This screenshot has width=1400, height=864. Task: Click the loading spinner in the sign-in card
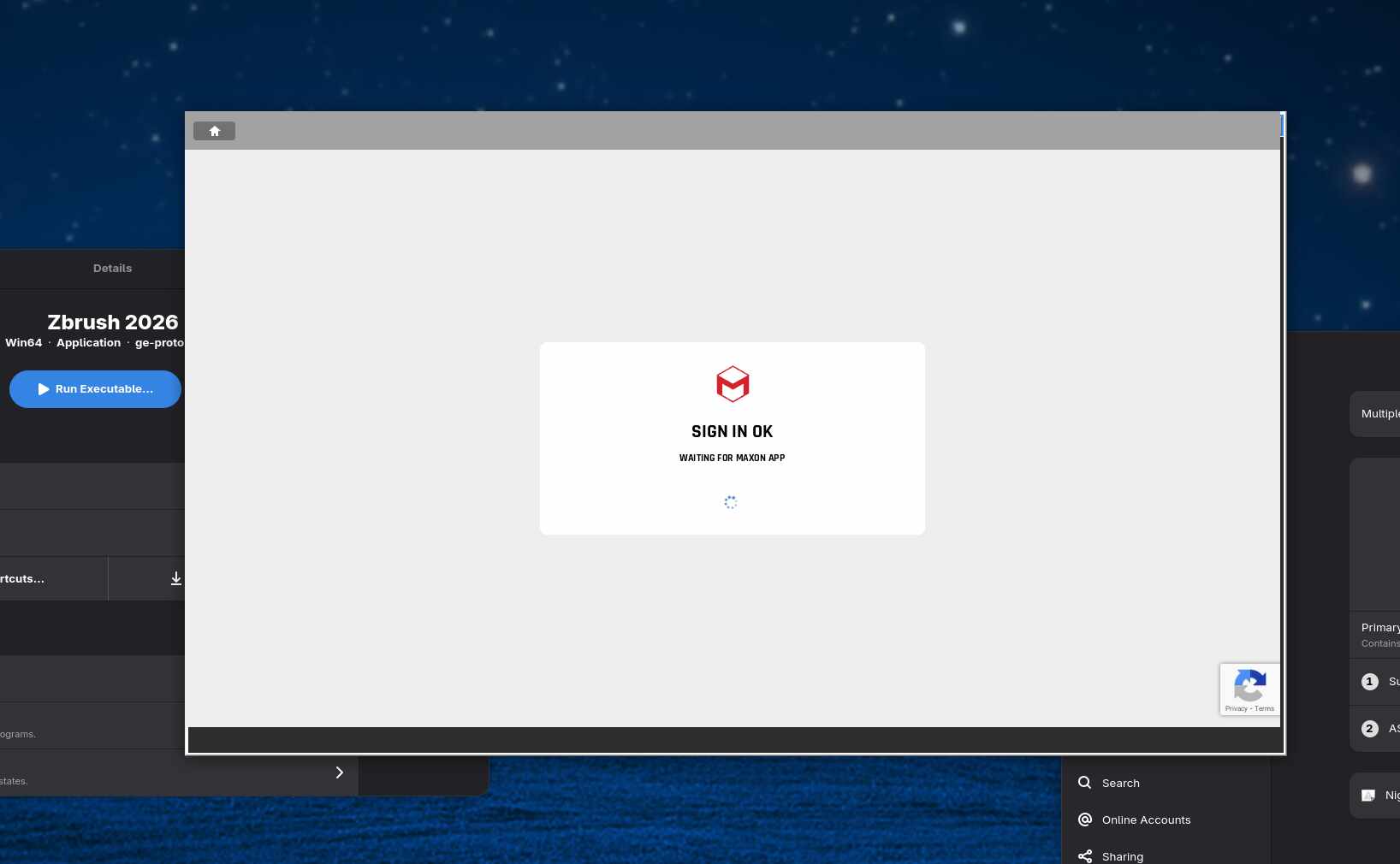(731, 502)
